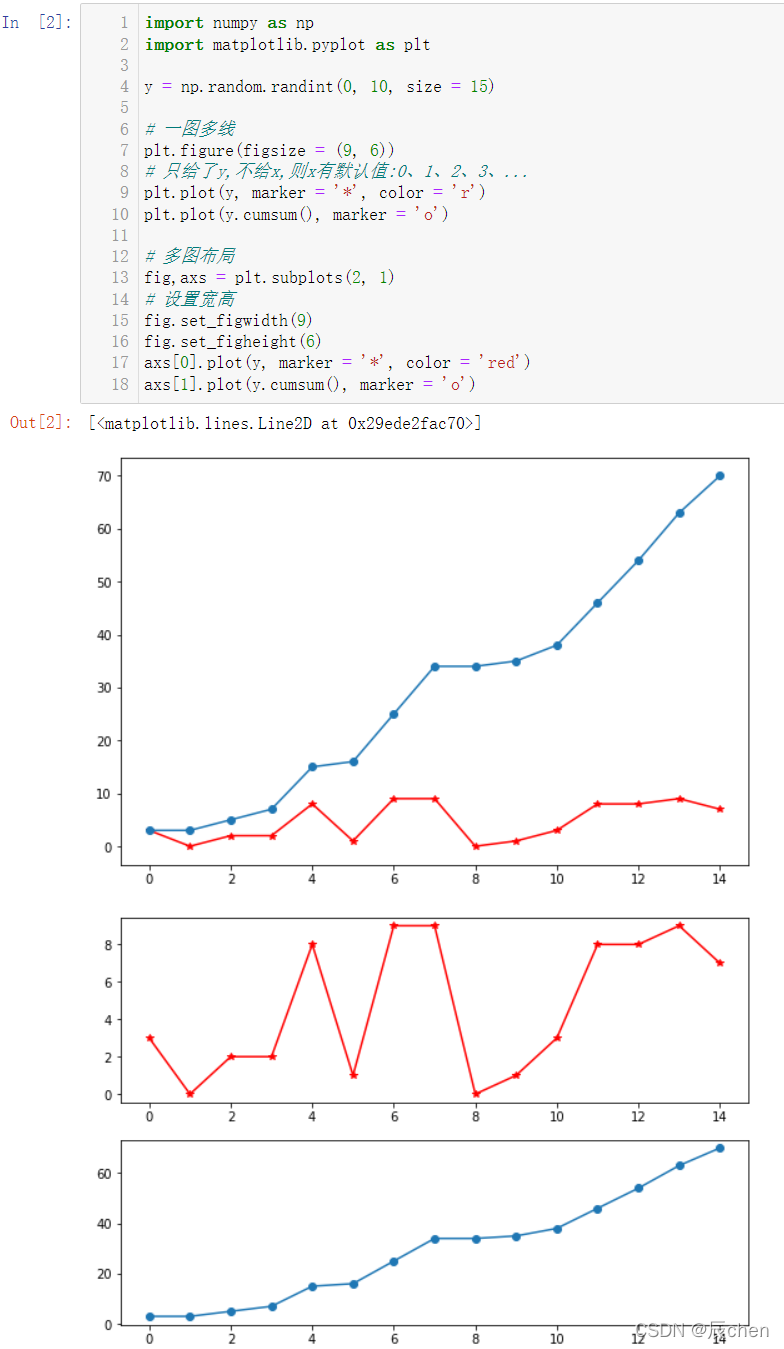Click the blue point at x=14 in top plot
The image size is (784, 1349).
pos(720,476)
